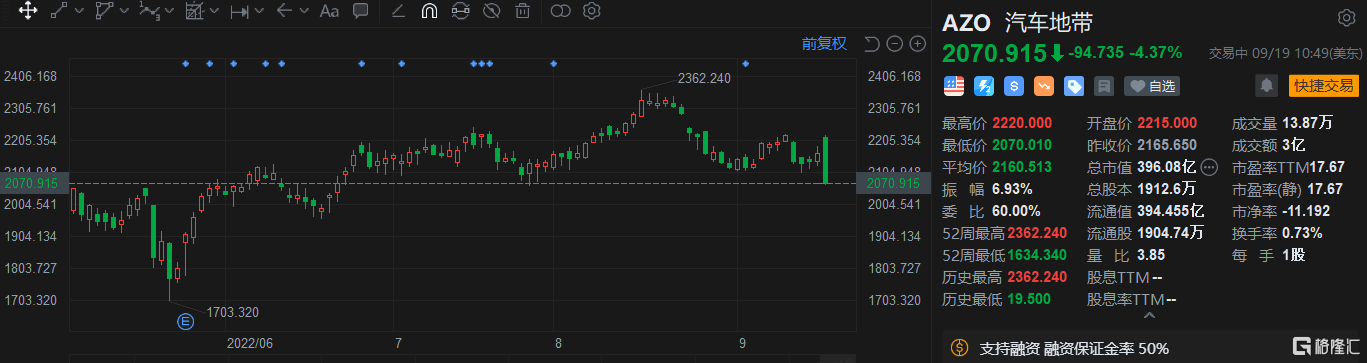
Task: Click the earnings E marker on chart
Action: pyautogui.click(x=184, y=321)
